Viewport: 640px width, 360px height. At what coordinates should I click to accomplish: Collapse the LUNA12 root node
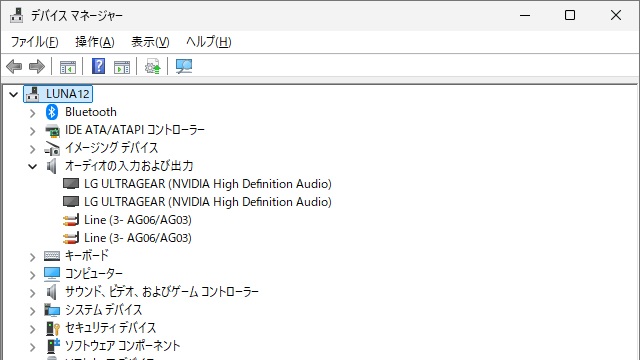pos(13,95)
